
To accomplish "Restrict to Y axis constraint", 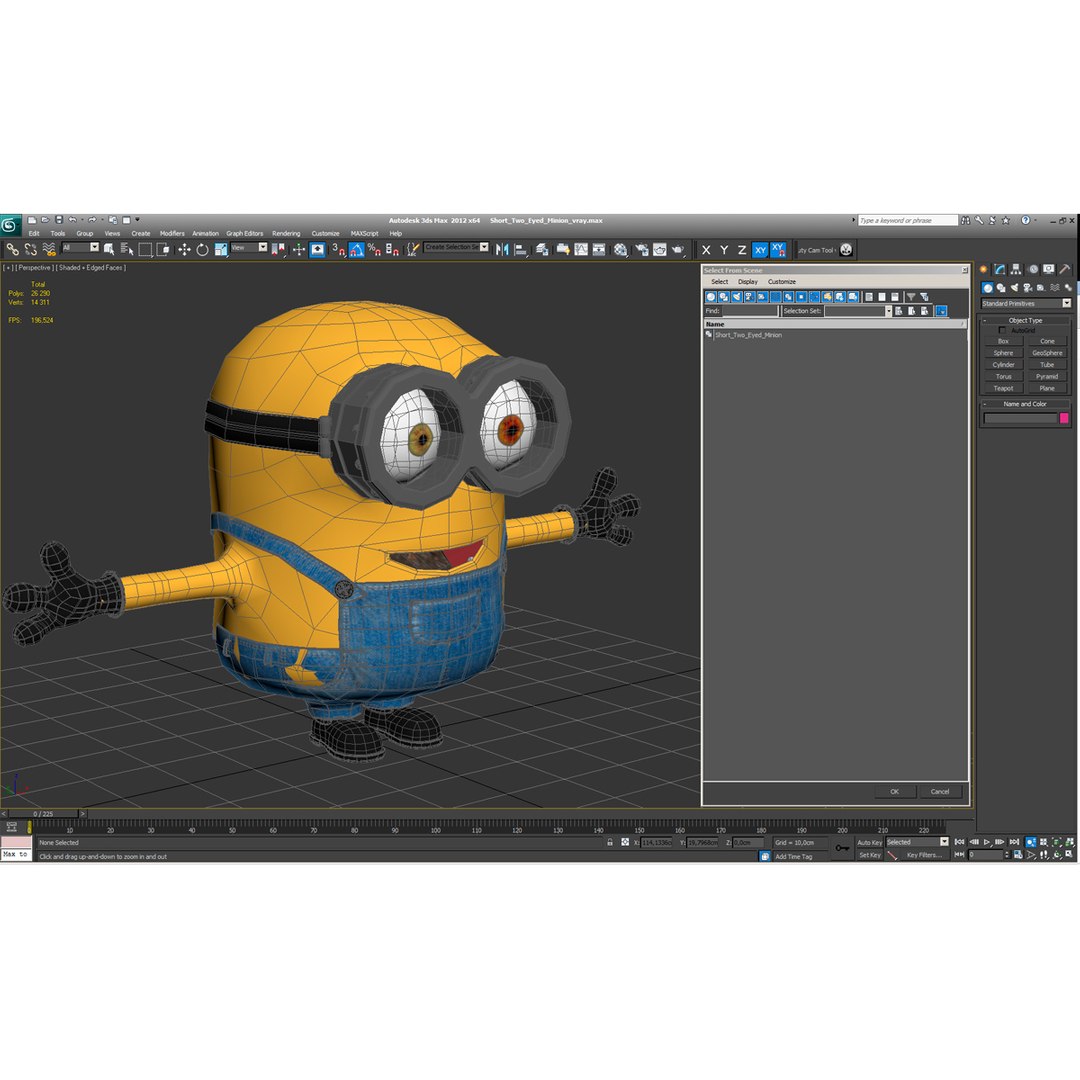I will point(724,250).
